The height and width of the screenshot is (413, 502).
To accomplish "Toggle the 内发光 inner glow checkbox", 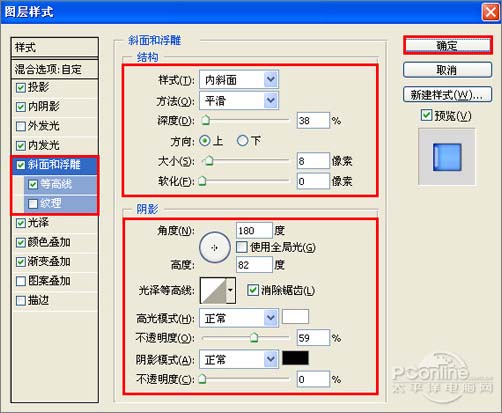I will pyautogui.click(x=21, y=146).
